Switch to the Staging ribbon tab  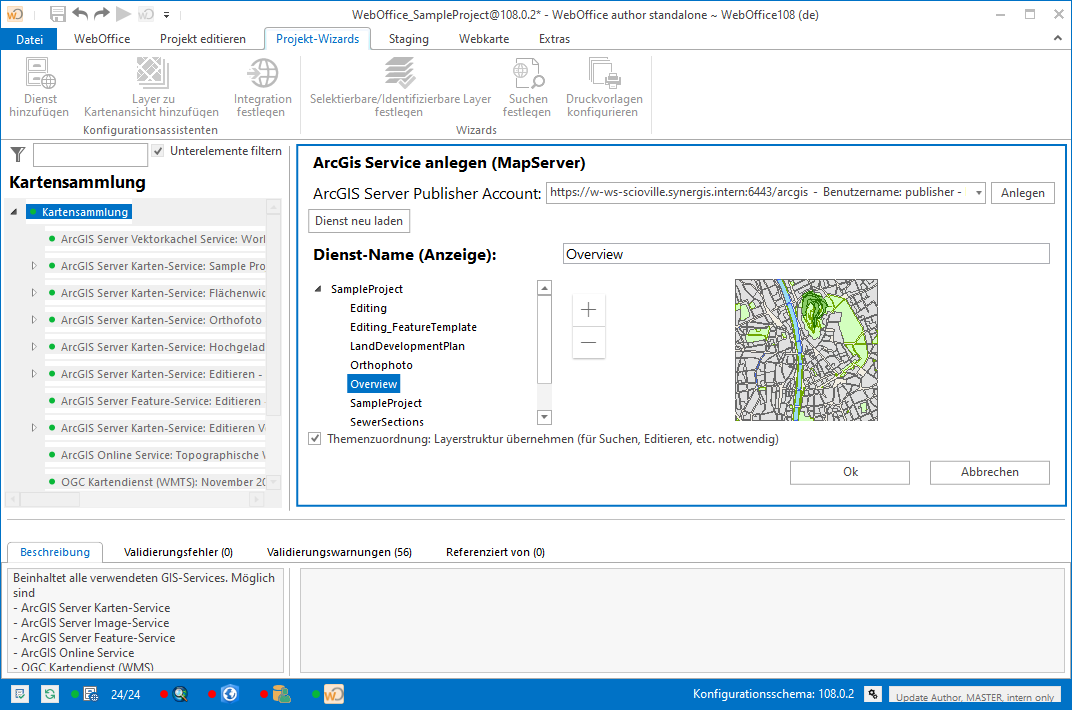(x=408, y=39)
